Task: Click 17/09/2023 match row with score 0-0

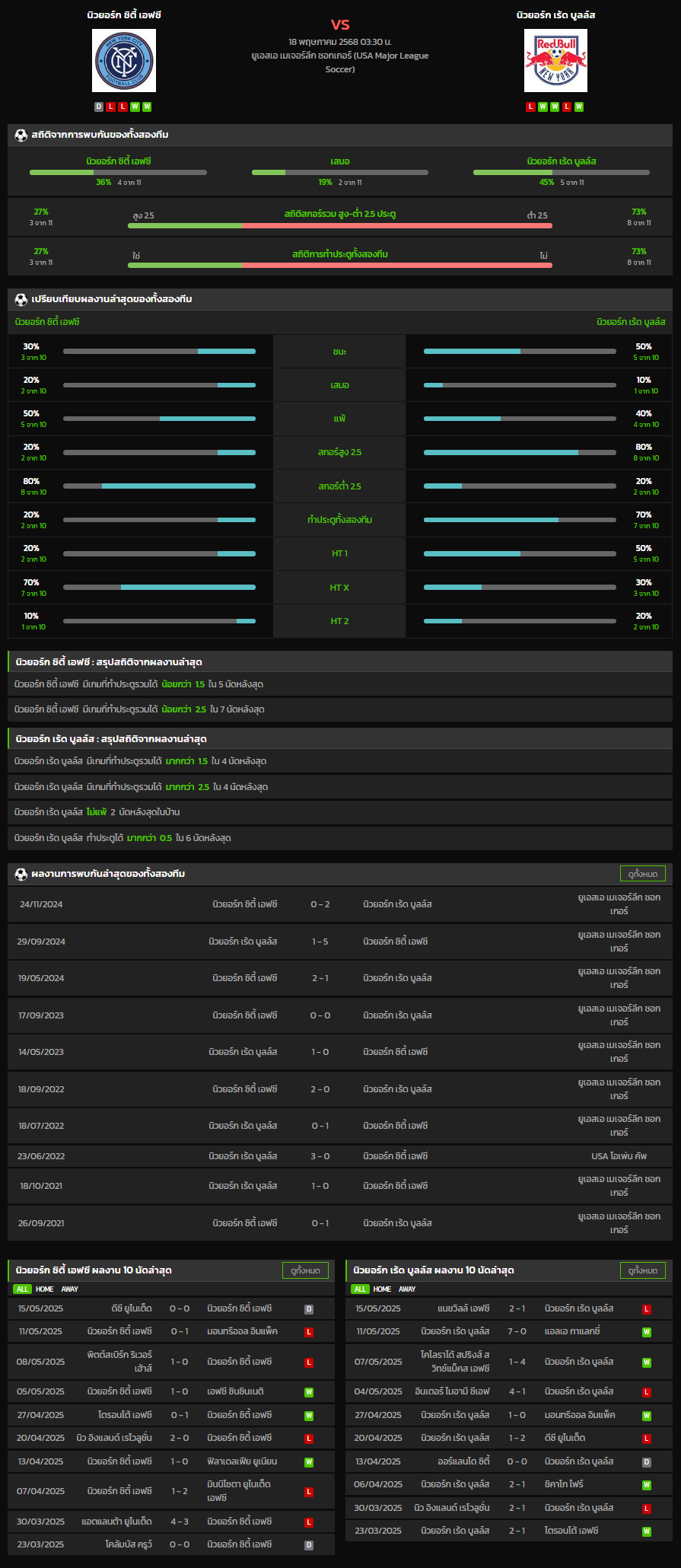Action: point(340,1015)
